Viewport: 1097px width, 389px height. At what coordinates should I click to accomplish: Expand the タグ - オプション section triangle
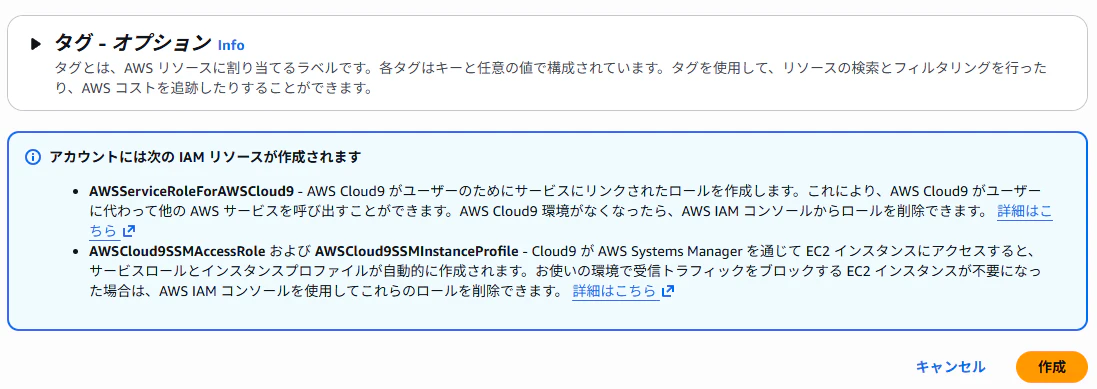click(36, 44)
